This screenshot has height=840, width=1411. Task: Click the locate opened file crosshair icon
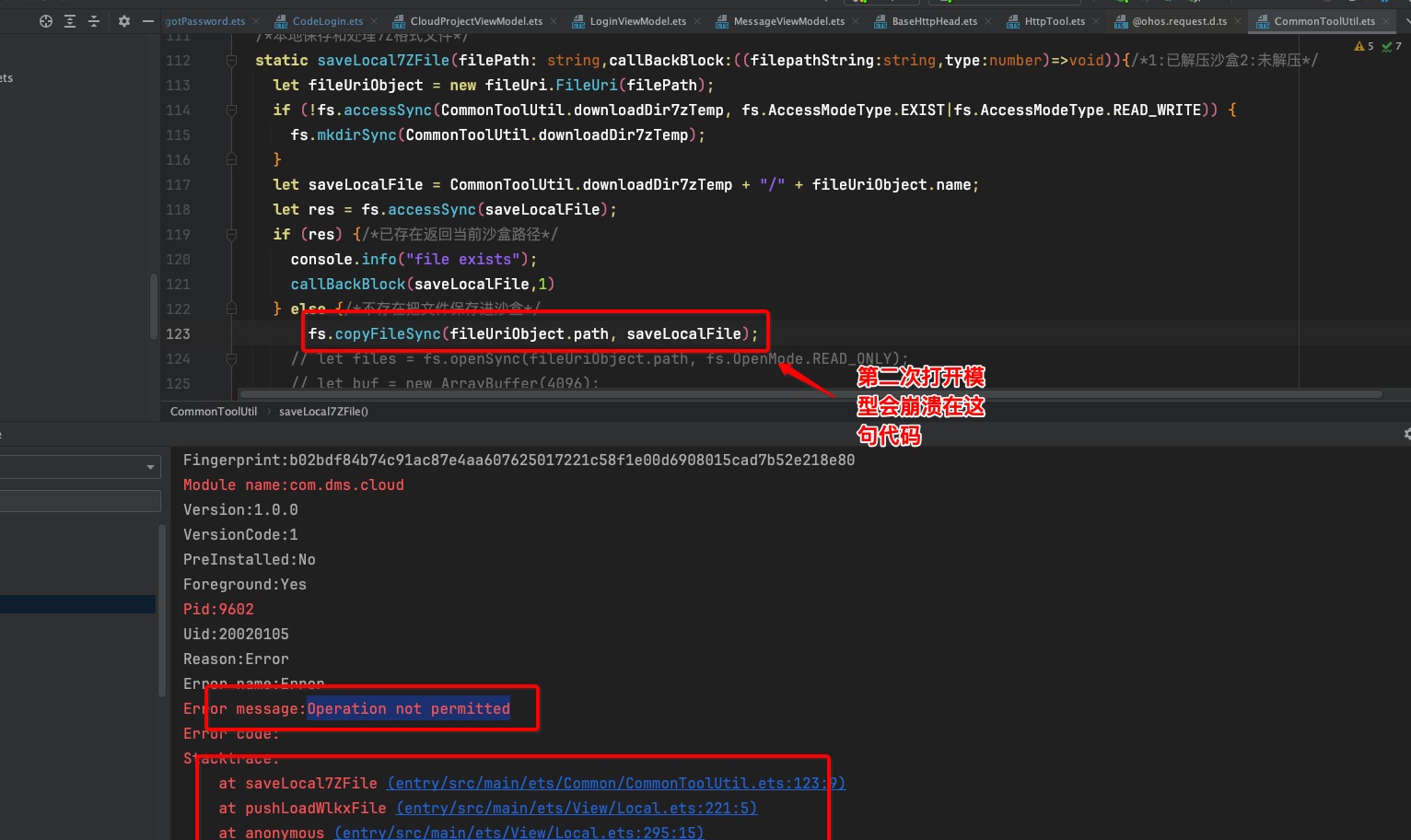click(46, 21)
